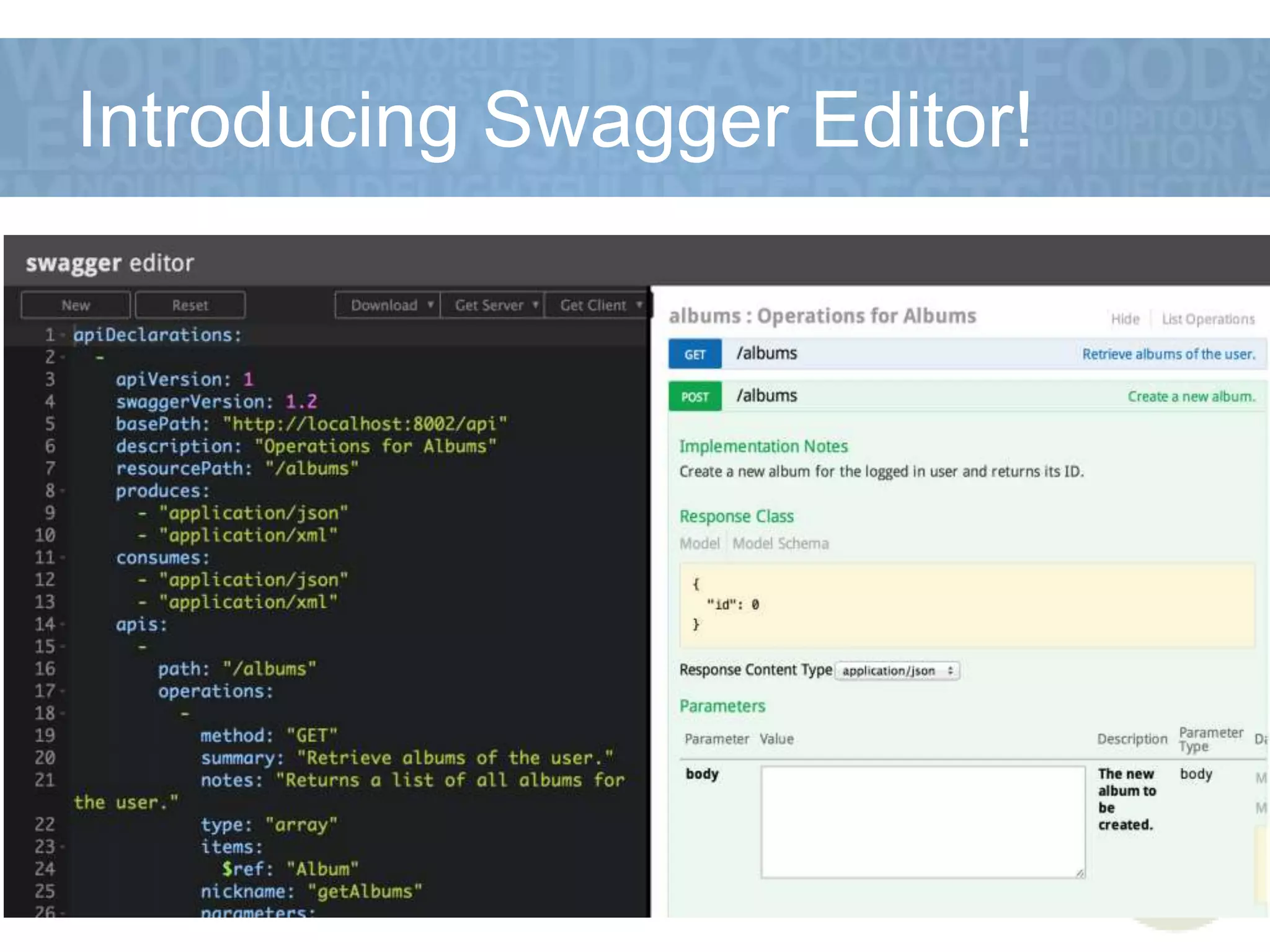Click "application/json" under consumes

click(253, 580)
